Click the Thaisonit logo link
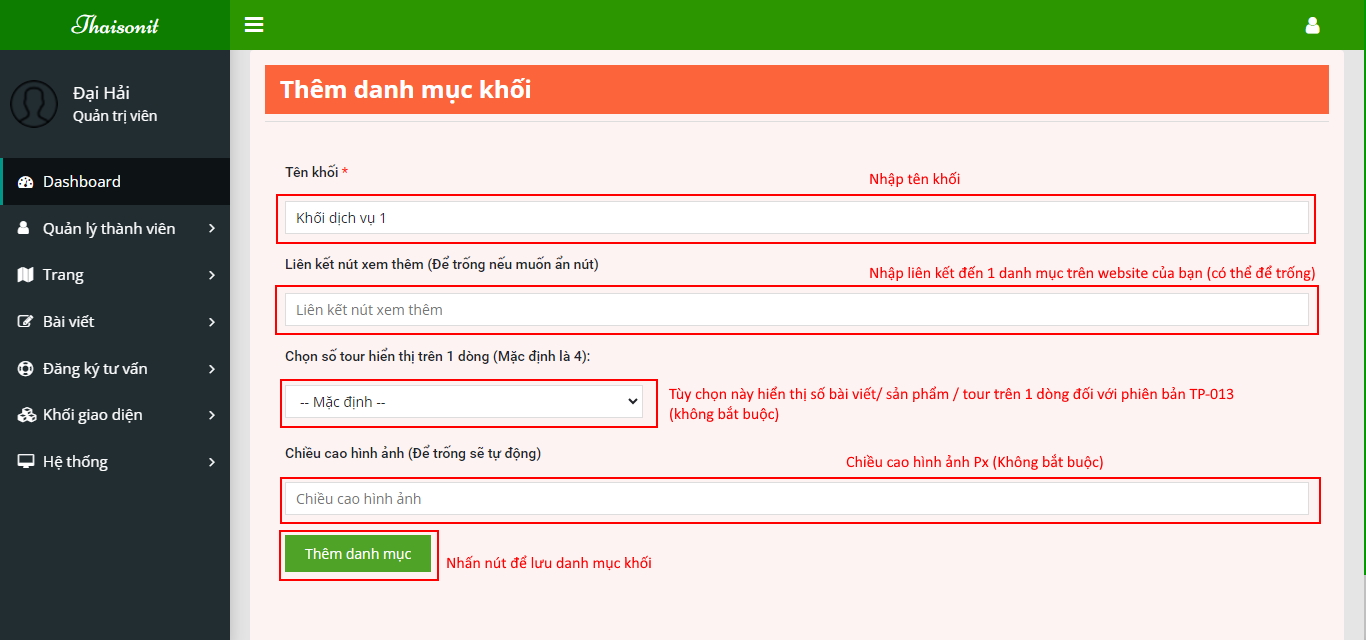Image resolution: width=1366 pixels, height=640 pixels. click(x=115, y=25)
